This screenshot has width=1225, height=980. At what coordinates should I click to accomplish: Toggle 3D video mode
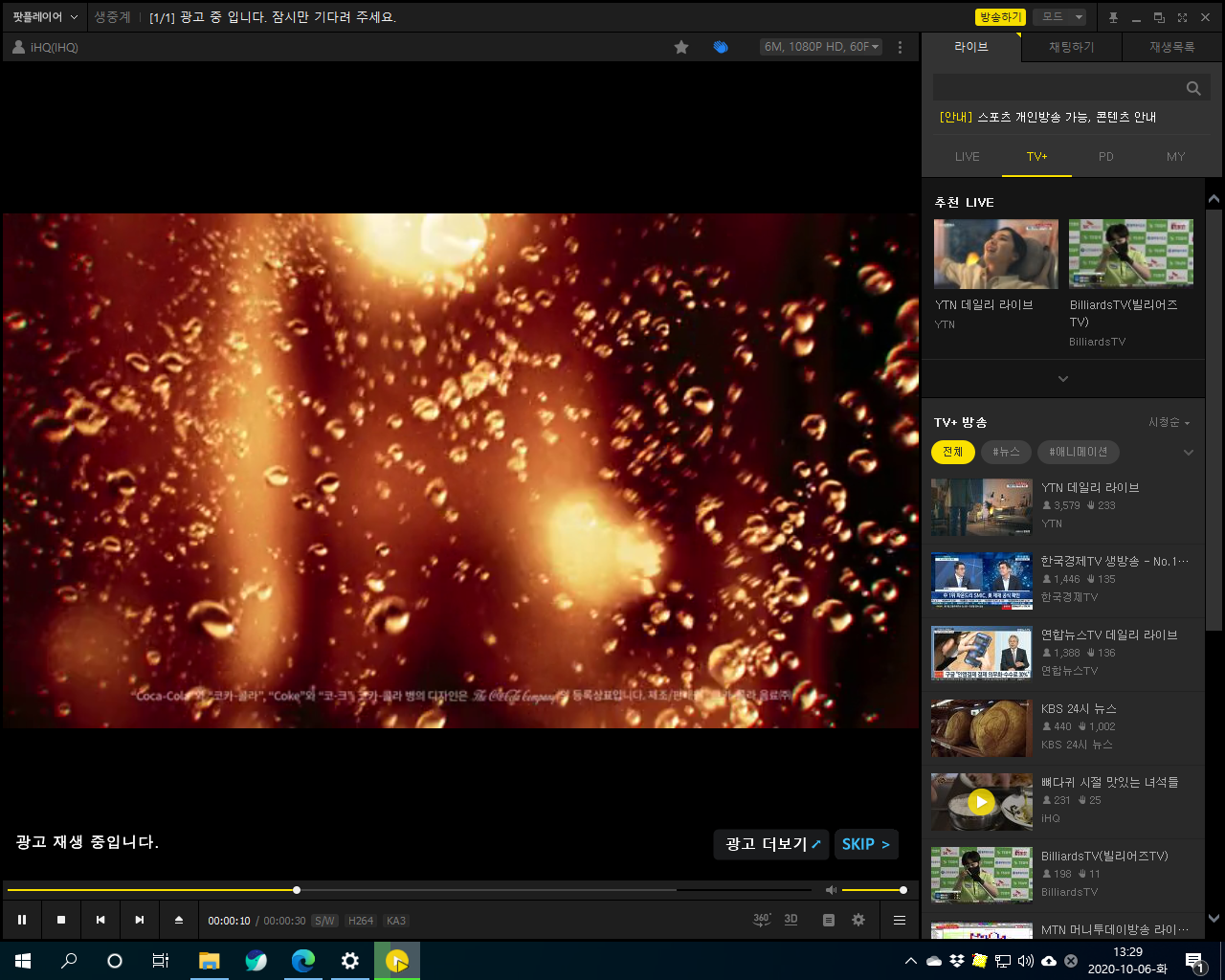pos(791,920)
